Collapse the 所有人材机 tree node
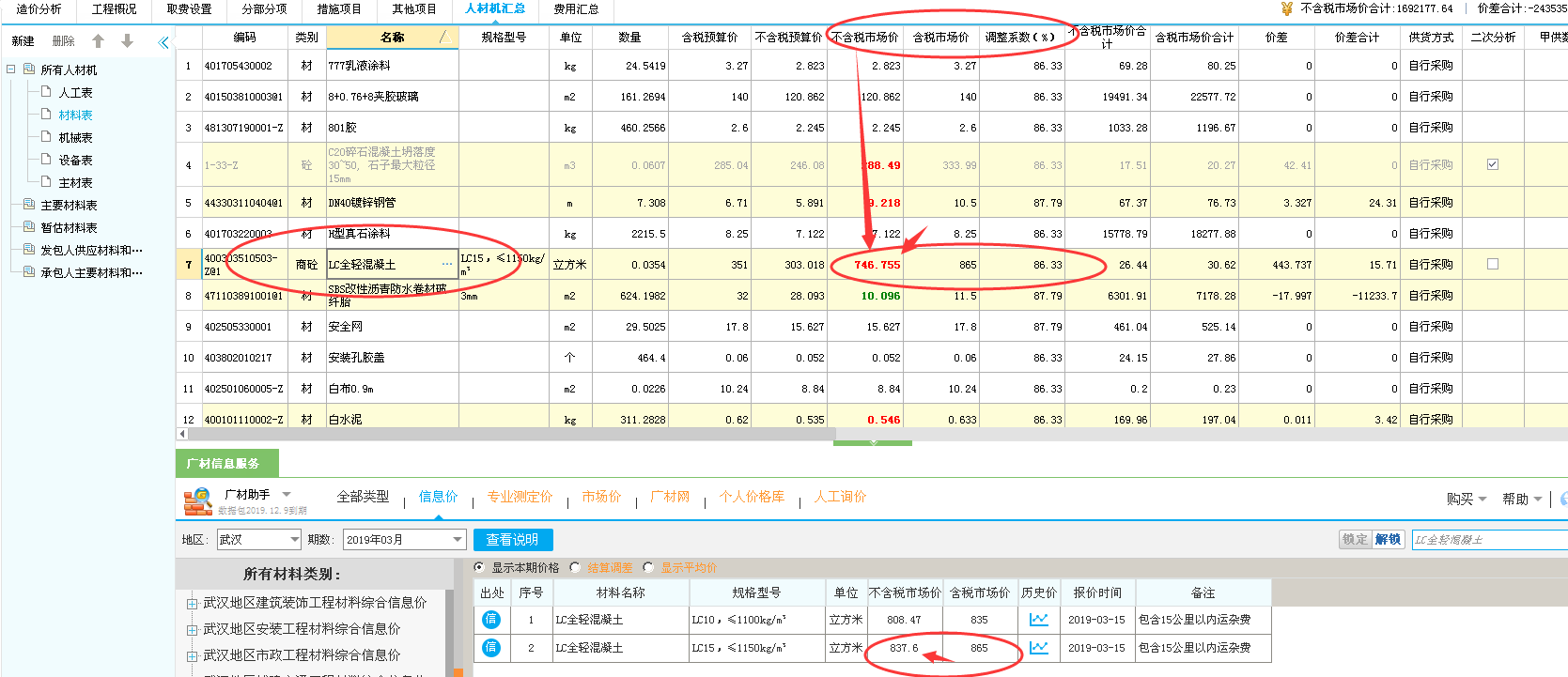 pos(10,69)
